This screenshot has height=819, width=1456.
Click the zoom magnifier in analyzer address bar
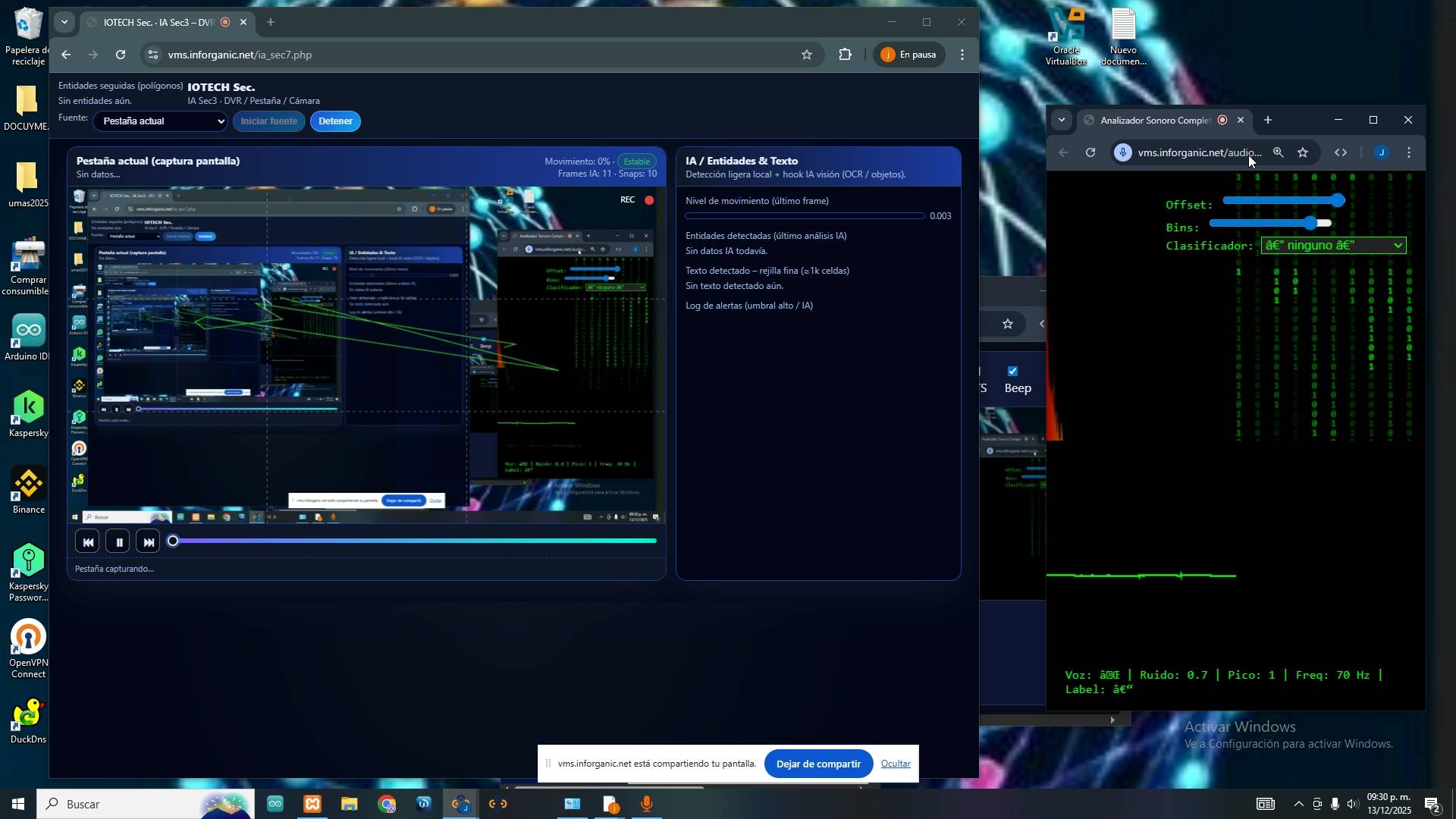coord(1279,153)
